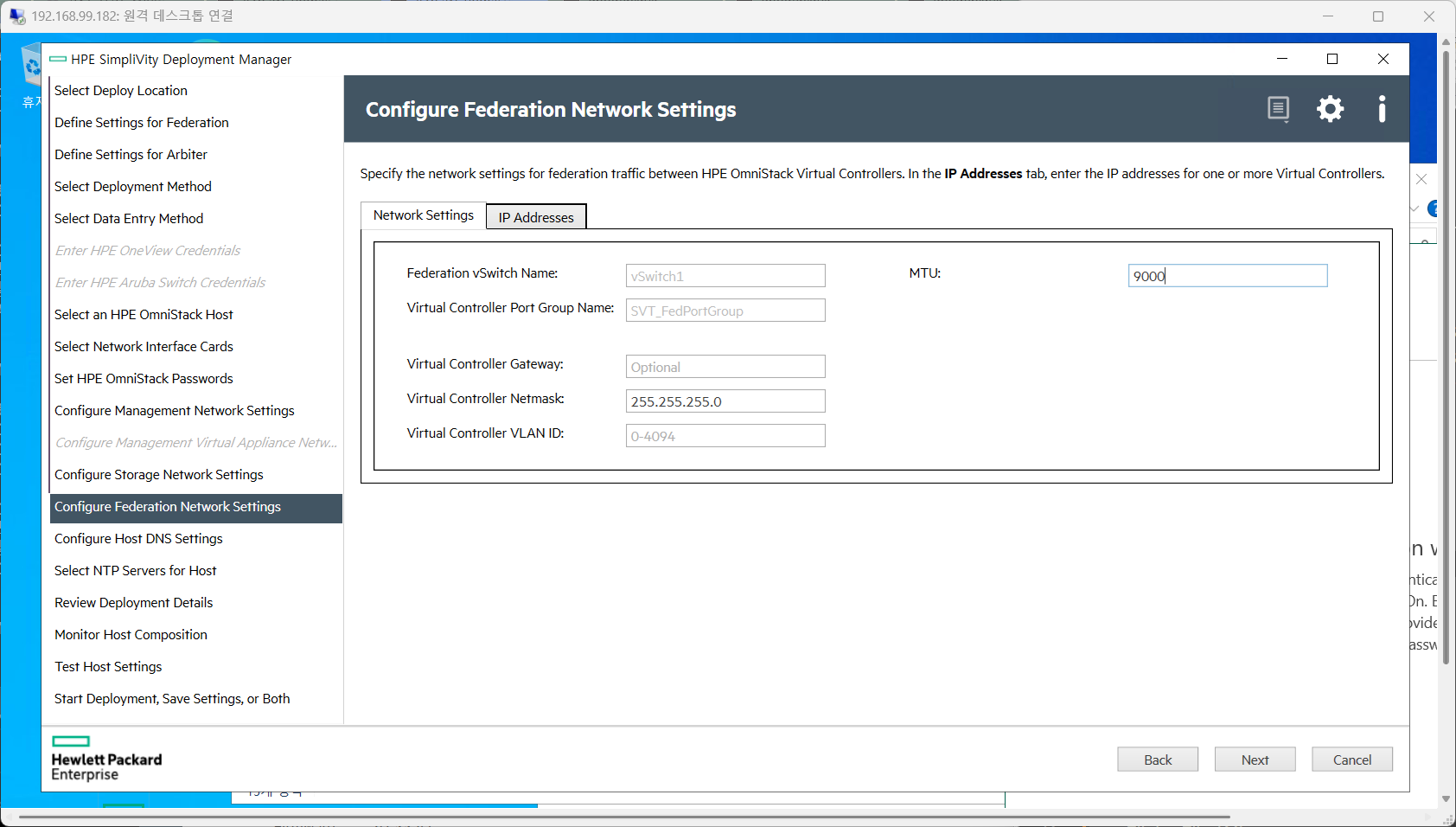Open the log document icon in header
This screenshot has width=1456, height=827.
pos(1278,109)
